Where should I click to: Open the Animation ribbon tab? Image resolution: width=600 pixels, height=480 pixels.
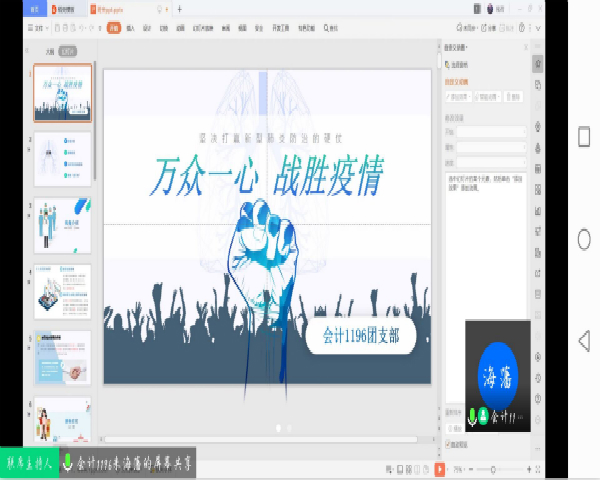(x=180, y=28)
